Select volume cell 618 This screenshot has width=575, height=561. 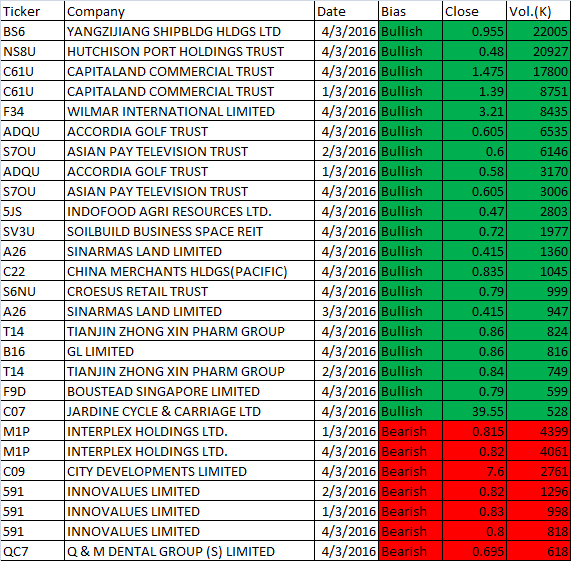pos(538,551)
